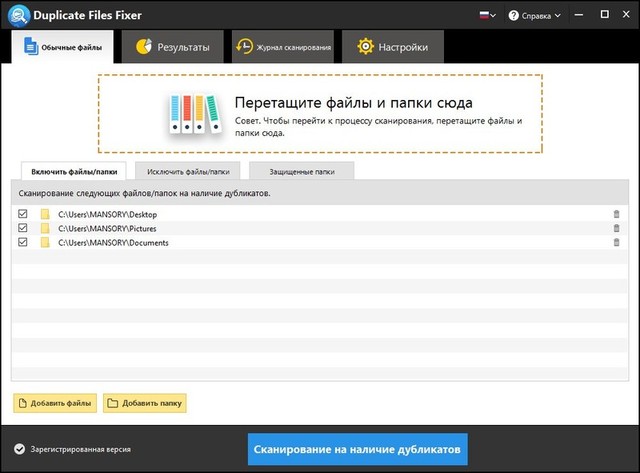
Task: Open the Результаты tab
Action: coord(172,47)
